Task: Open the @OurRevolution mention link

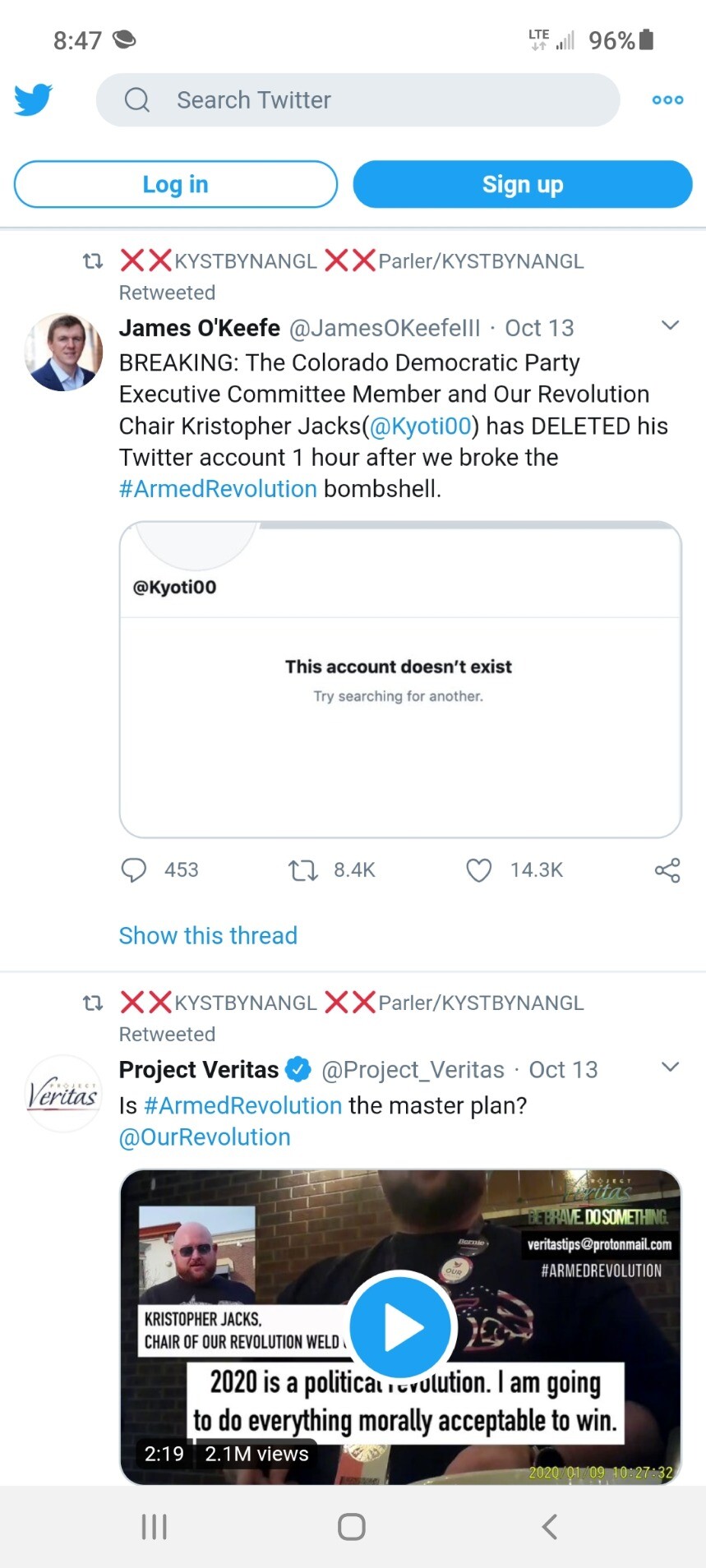Action: pyautogui.click(x=205, y=1137)
